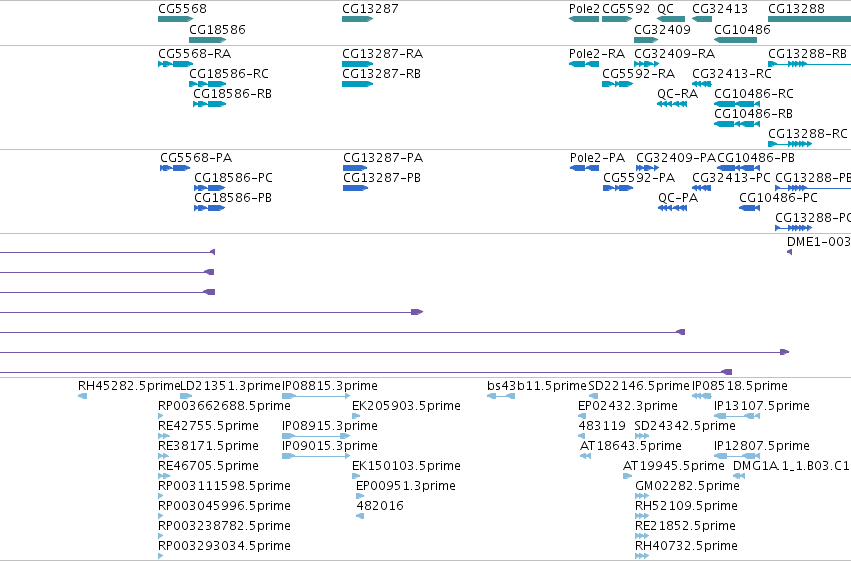Image resolution: width=851 pixels, height=561 pixels.
Task: Select EST RP003045996.5prime
Action: (224, 506)
